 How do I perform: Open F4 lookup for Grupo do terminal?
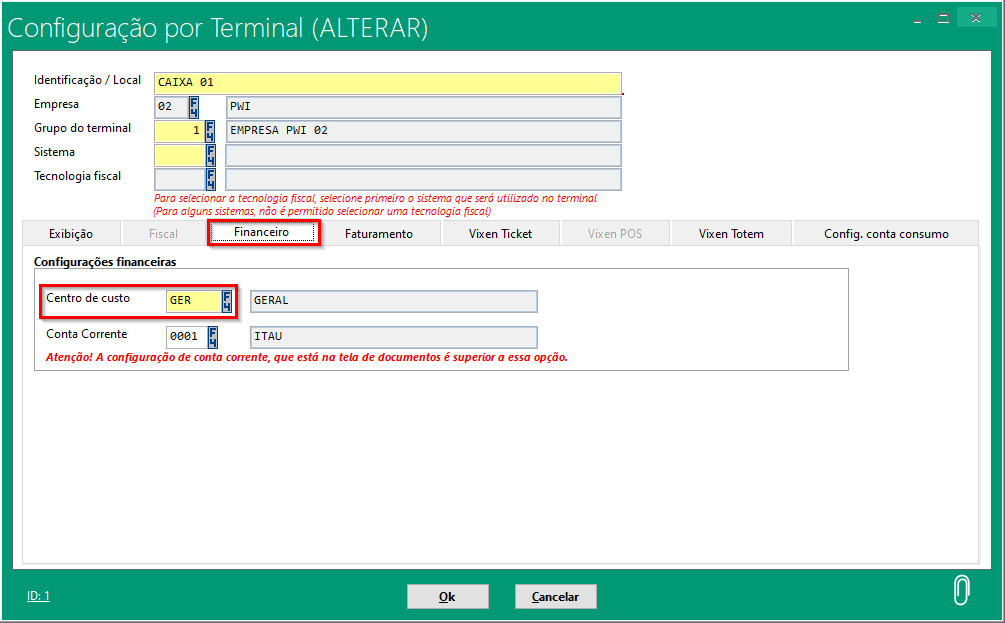click(210, 131)
